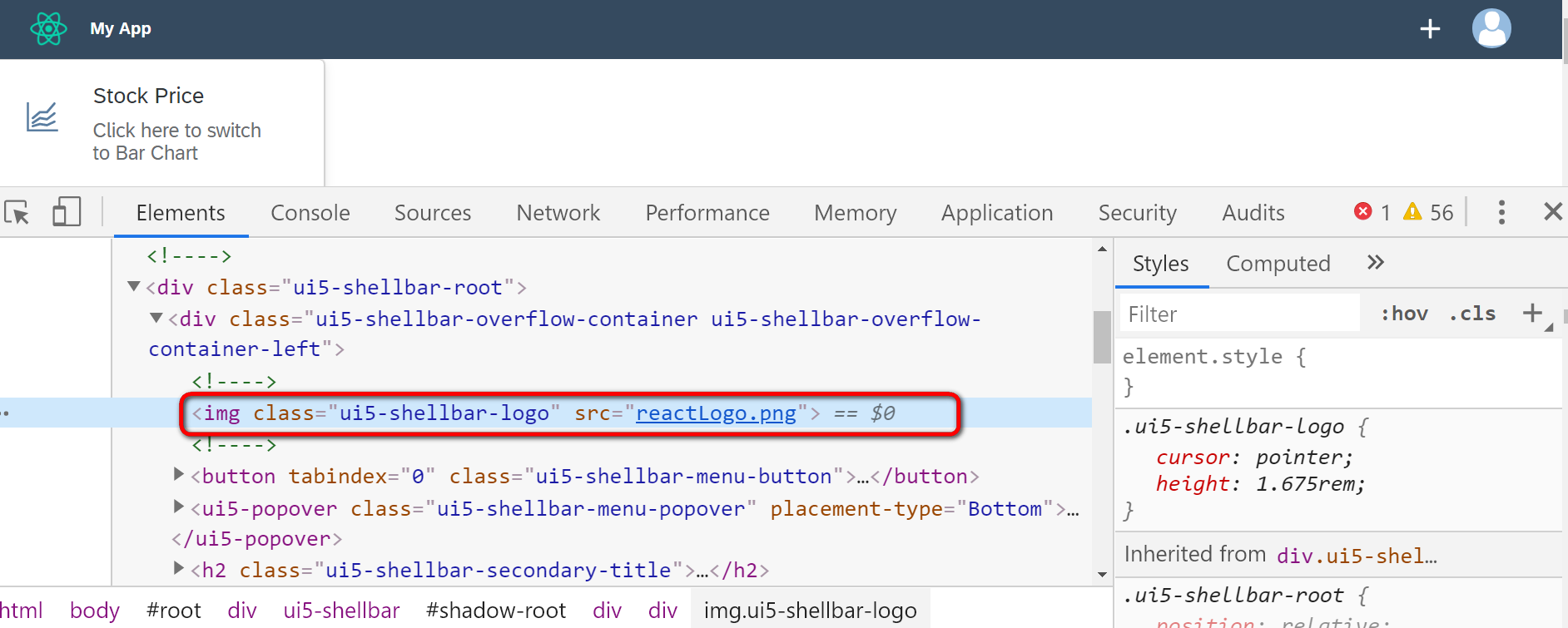
Task: Show more style pane tabs chevron
Action: 1375,263
